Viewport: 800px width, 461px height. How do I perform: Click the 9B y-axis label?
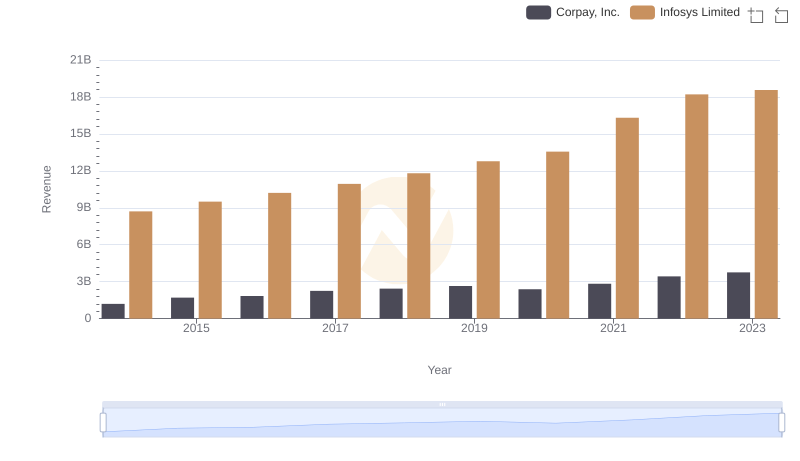(84, 208)
